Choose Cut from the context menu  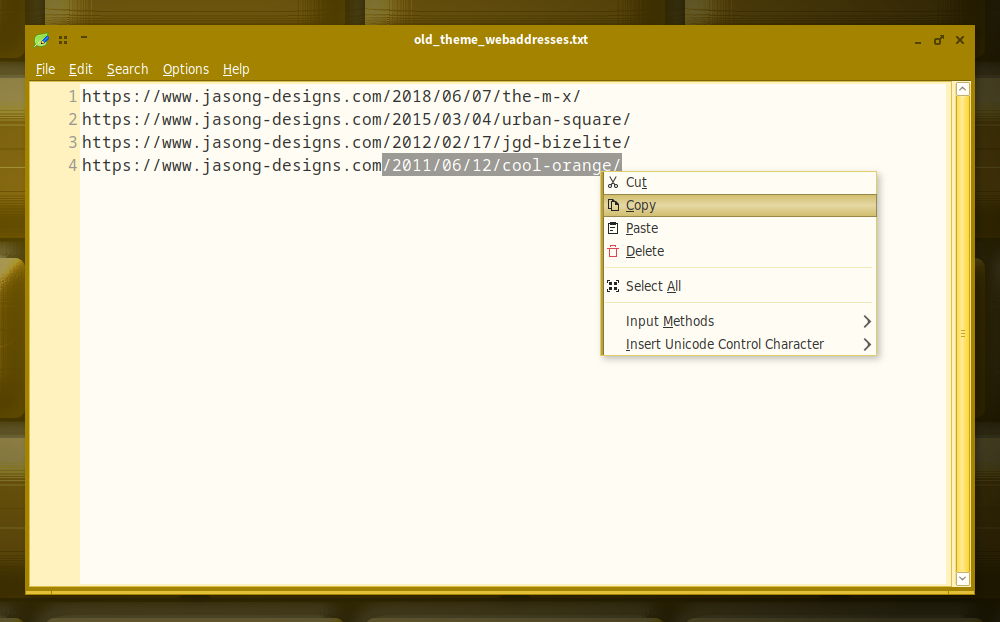(x=740, y=182)
